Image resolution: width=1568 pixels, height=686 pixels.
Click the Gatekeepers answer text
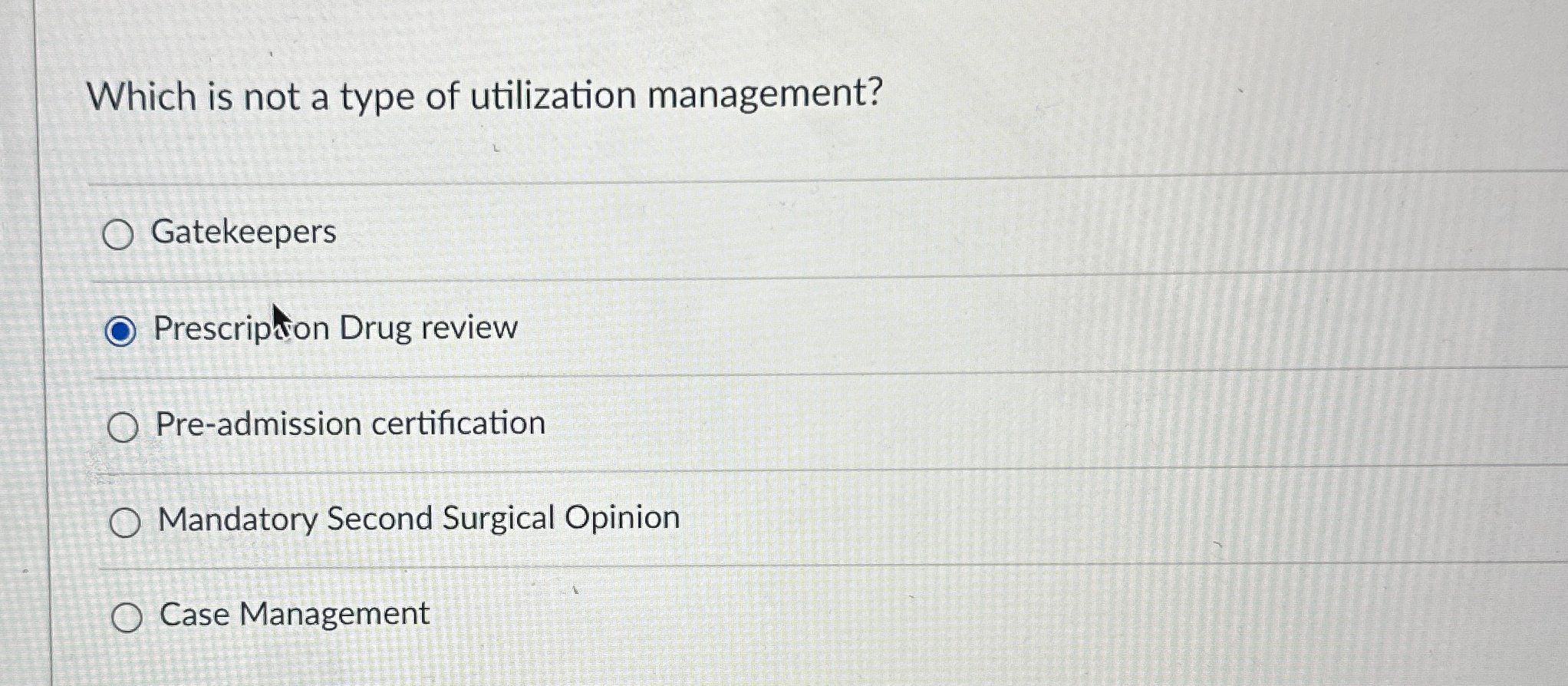[x=243, y=232]
